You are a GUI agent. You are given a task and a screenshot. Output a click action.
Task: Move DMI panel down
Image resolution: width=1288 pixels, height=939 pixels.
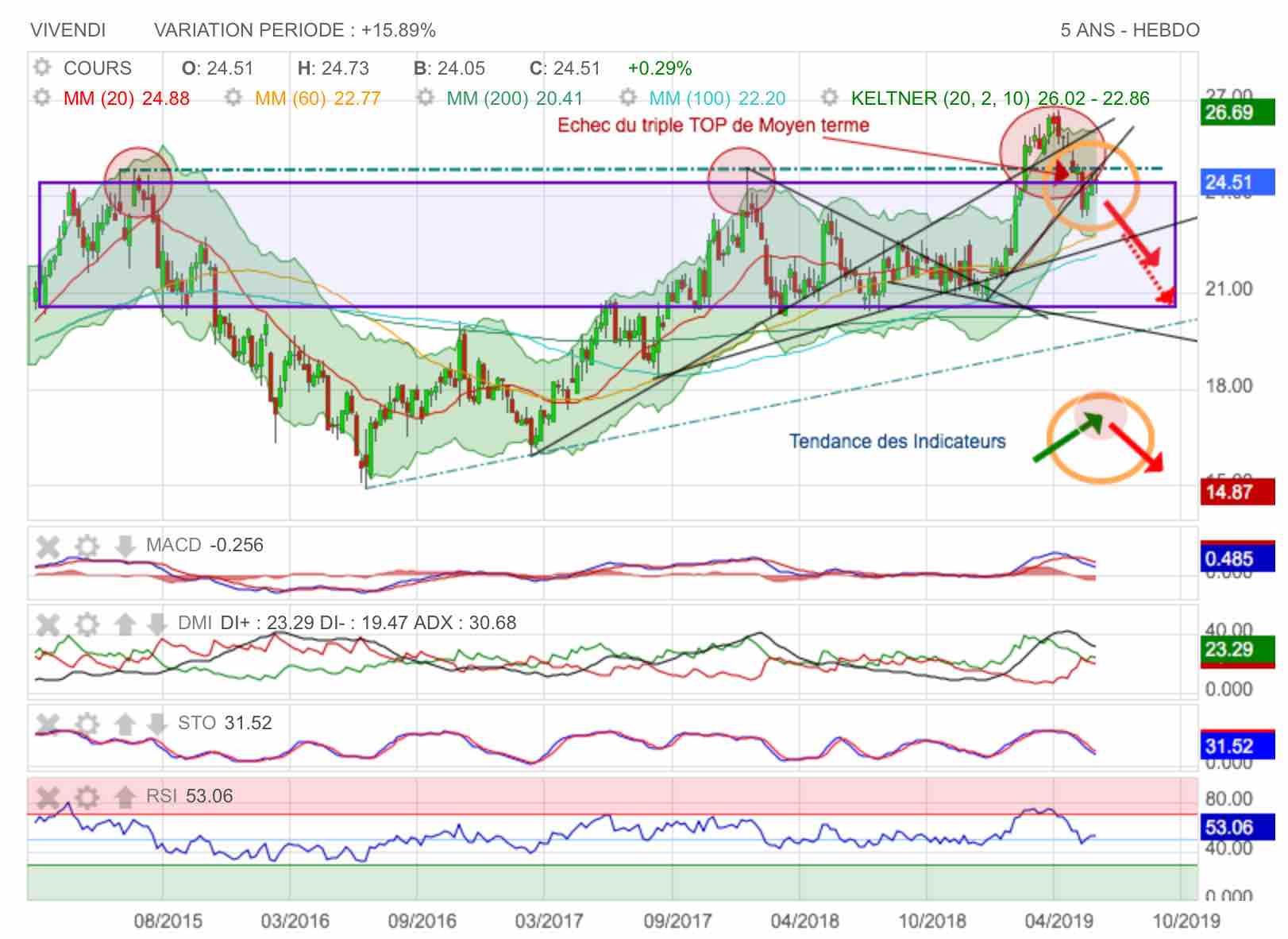point(156,624)
